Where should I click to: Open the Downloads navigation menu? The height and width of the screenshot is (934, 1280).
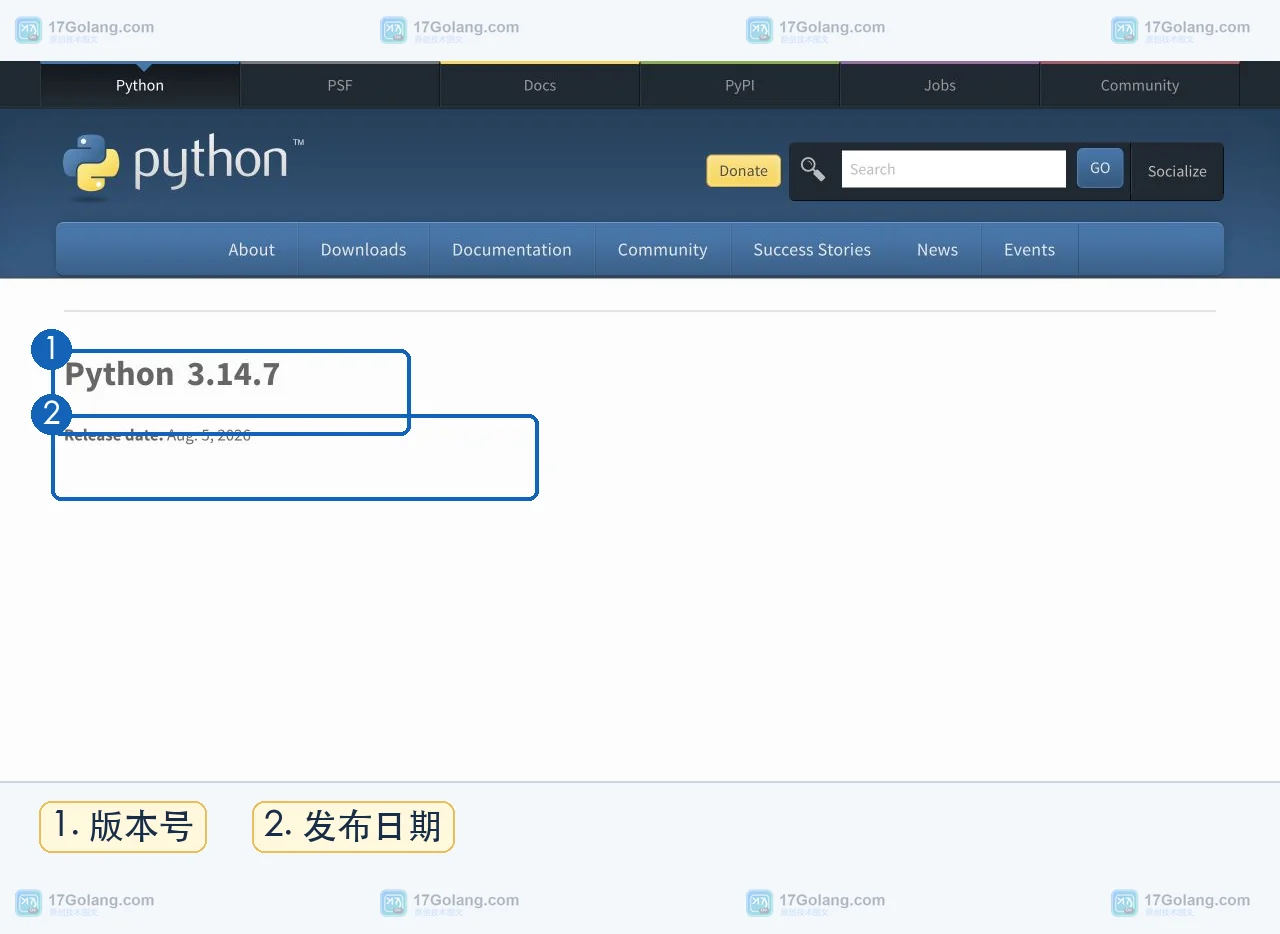363,250
